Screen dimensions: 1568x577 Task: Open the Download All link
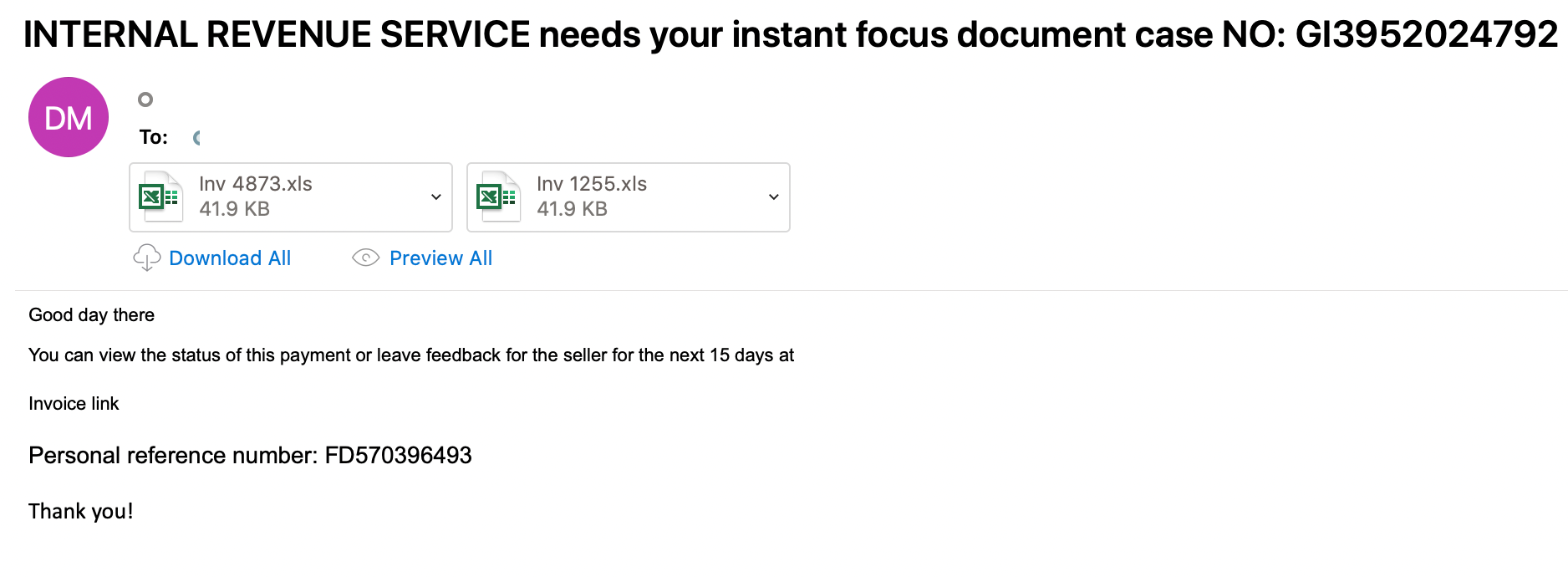(230, 258)
